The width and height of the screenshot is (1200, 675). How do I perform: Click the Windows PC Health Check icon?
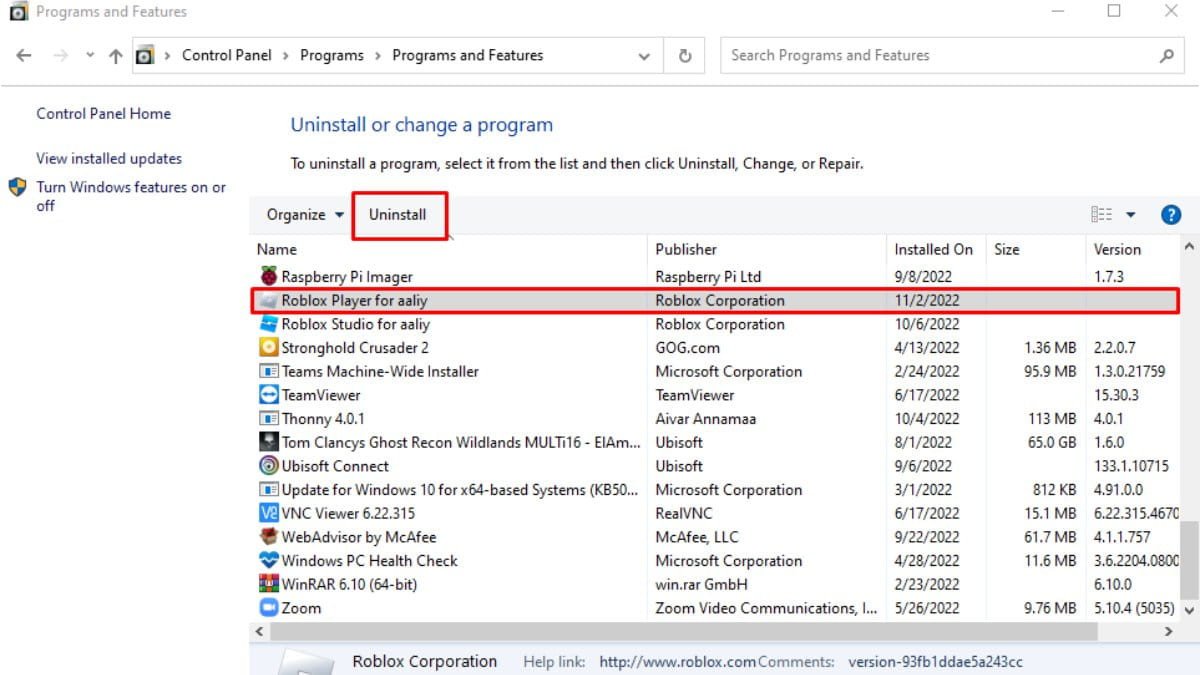pos(268,561)
